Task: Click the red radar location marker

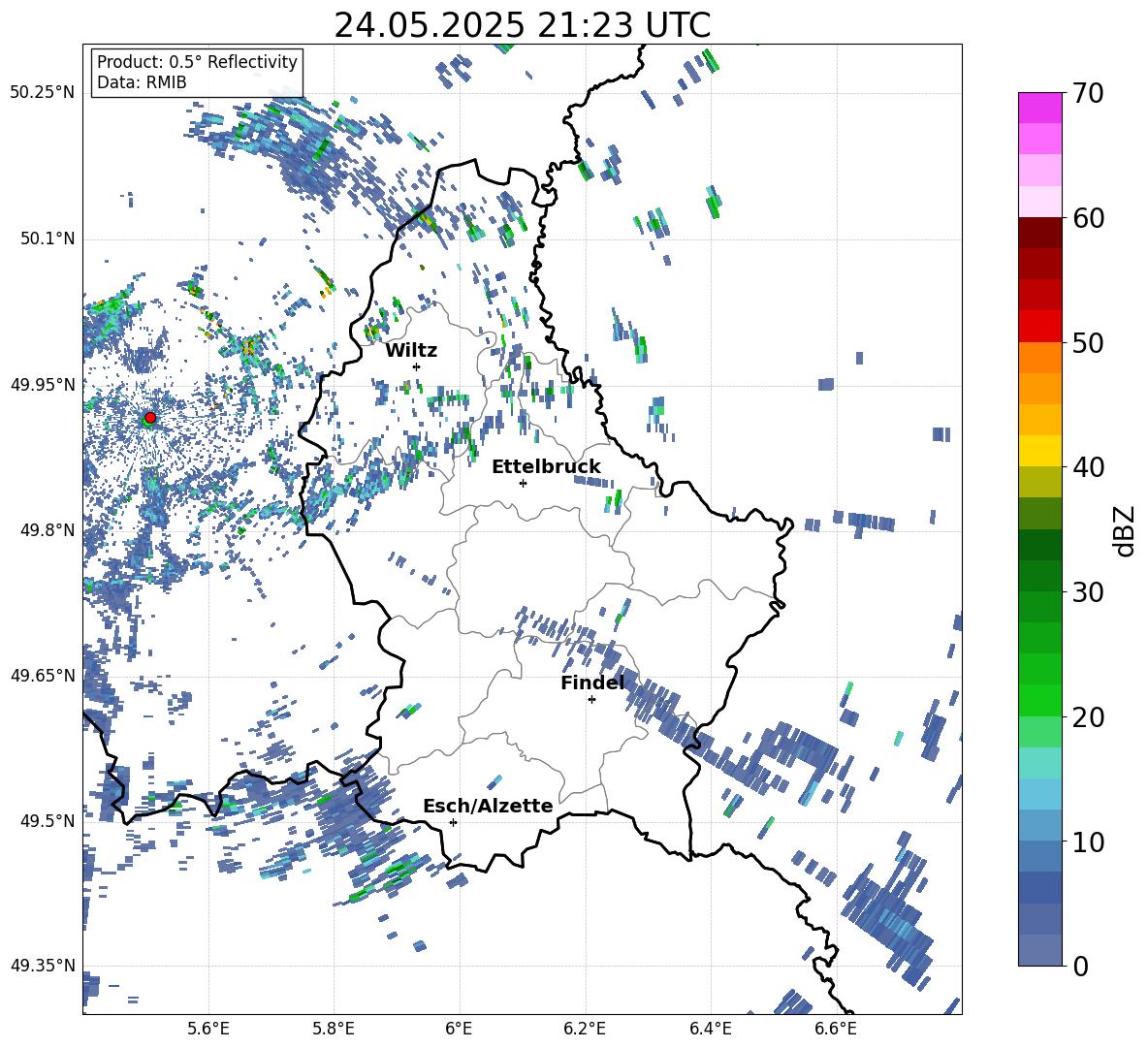Action: pos(150,418)
